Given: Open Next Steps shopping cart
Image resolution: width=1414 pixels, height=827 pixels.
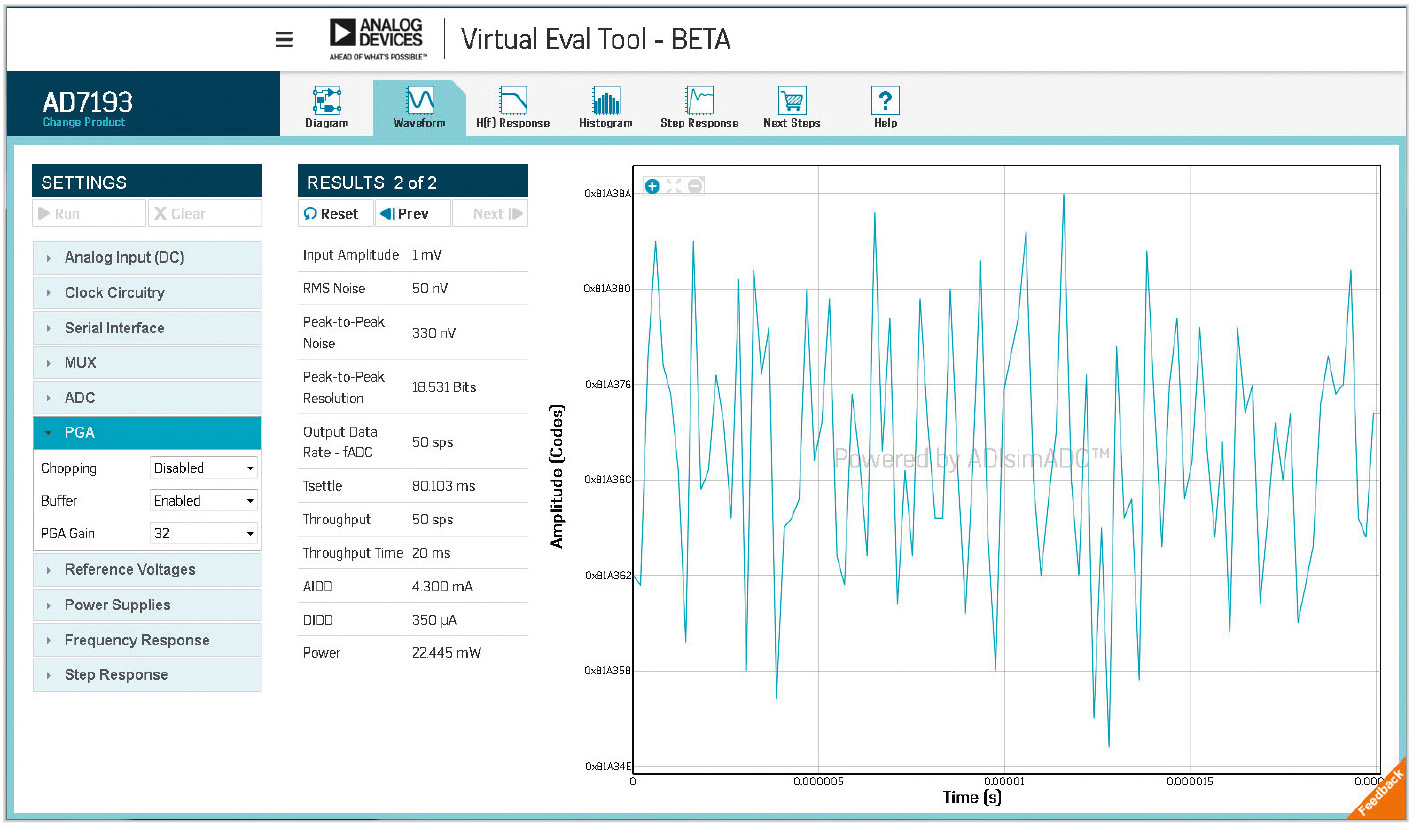Looking at the screenshot, I should [791, 108].
